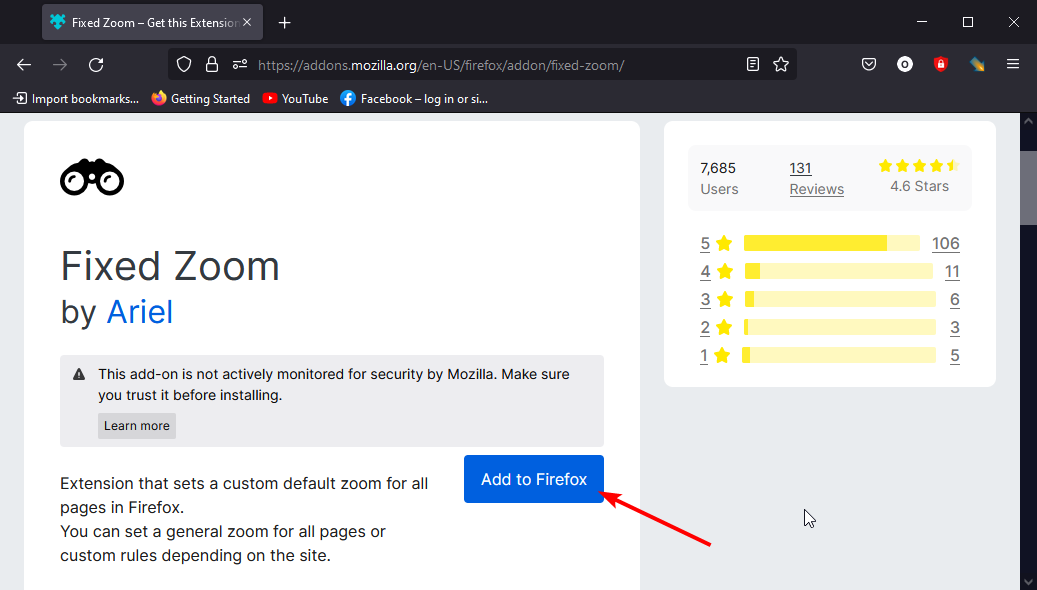Screen dimensions: 1037x590
Task: Open the red shield extension icon
Action: [940, 64]
